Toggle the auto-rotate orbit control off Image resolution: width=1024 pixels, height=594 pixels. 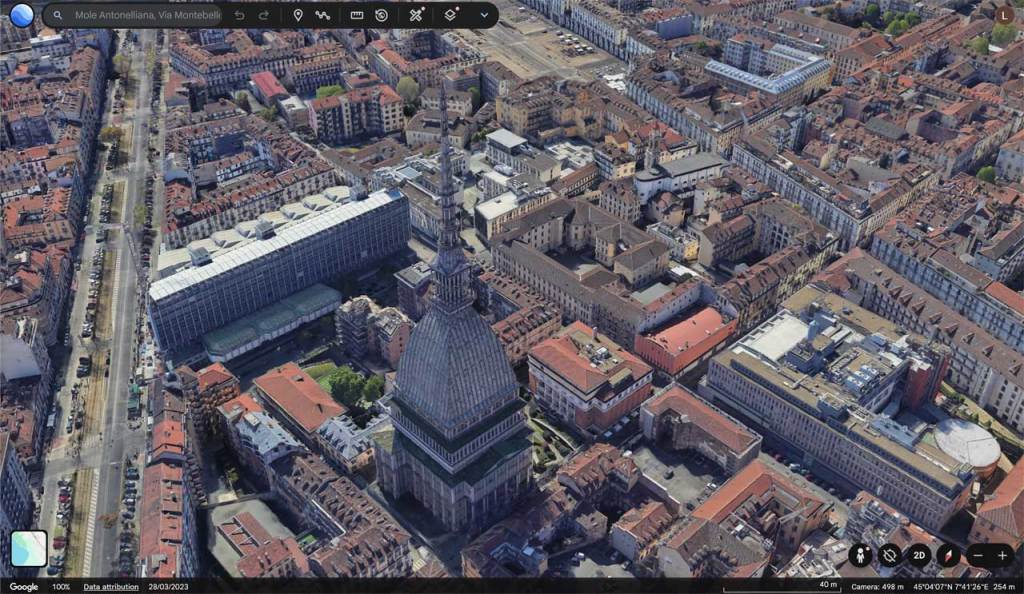pos(889,555)
